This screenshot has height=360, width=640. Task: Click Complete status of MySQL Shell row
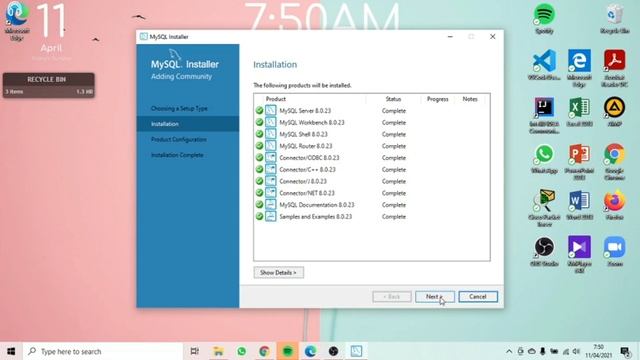point(394,134)
